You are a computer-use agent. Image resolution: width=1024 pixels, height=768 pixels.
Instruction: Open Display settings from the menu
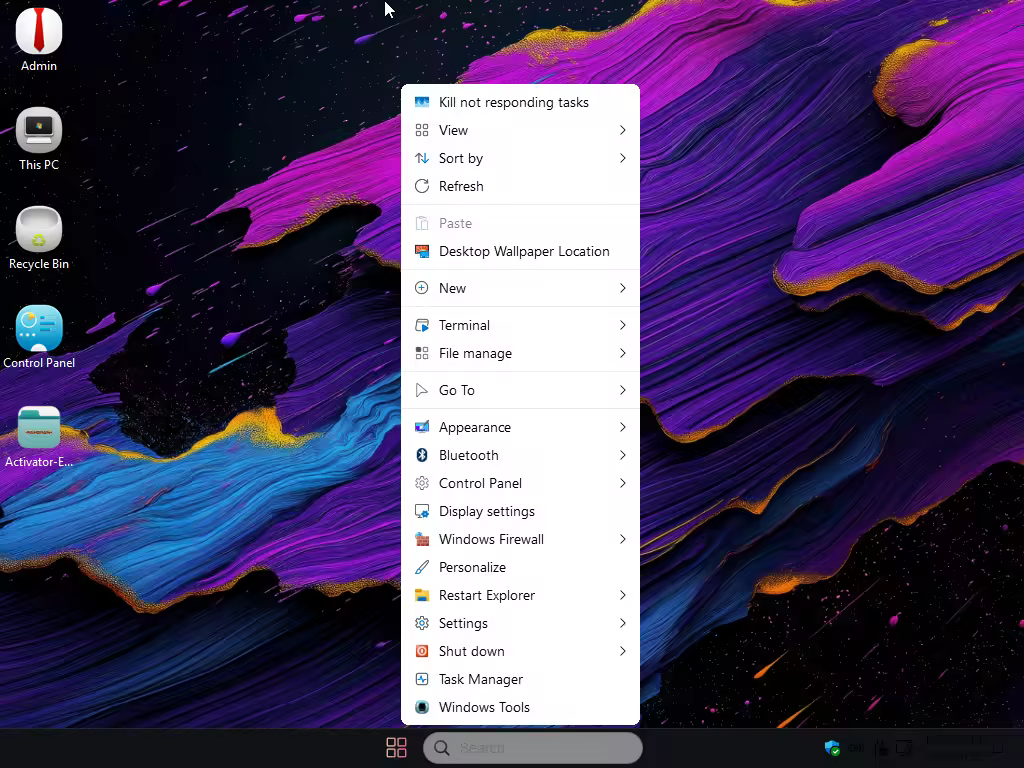486,511
